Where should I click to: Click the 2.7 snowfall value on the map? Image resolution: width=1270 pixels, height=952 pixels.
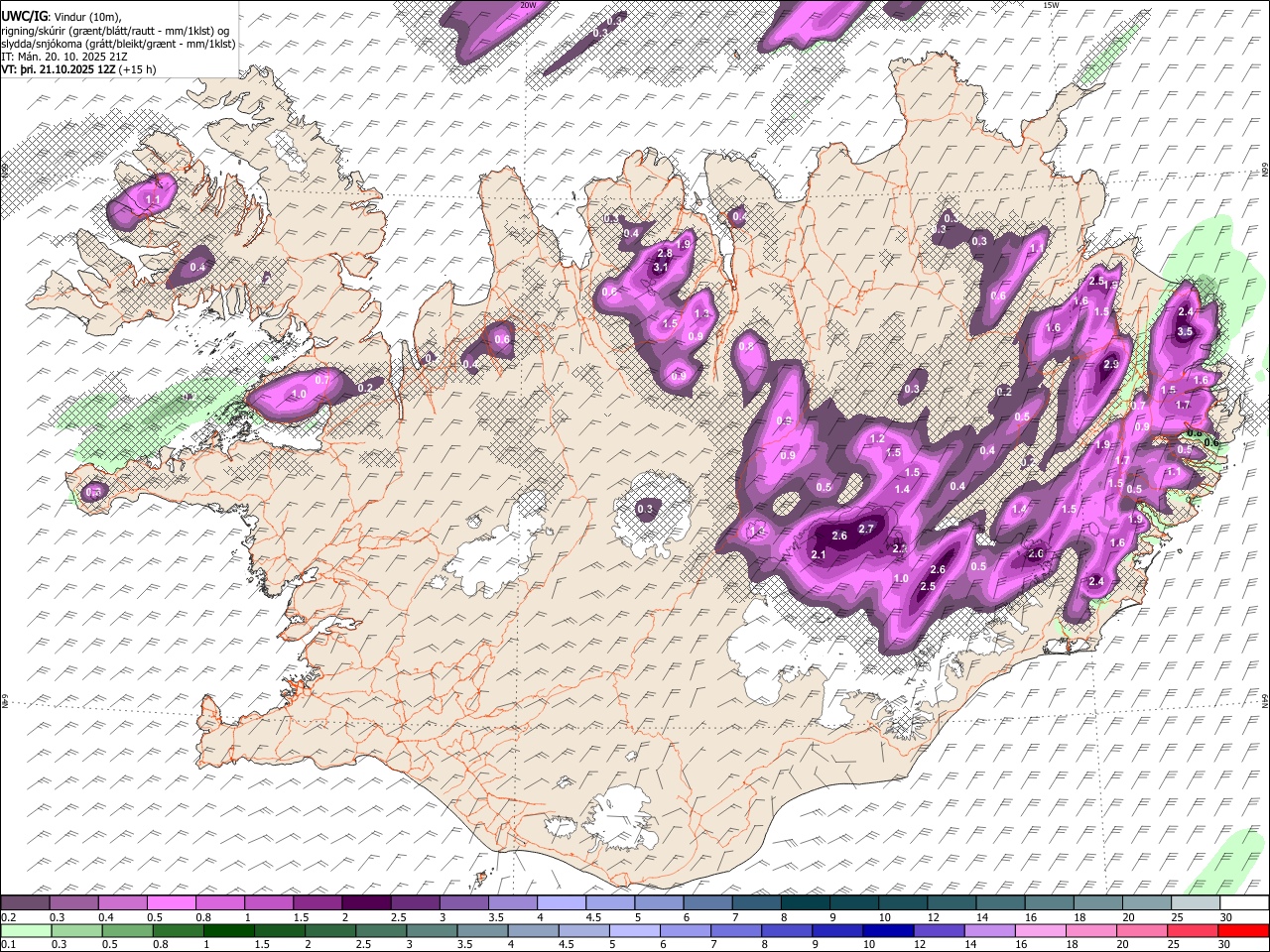click(x=866, y=529)
